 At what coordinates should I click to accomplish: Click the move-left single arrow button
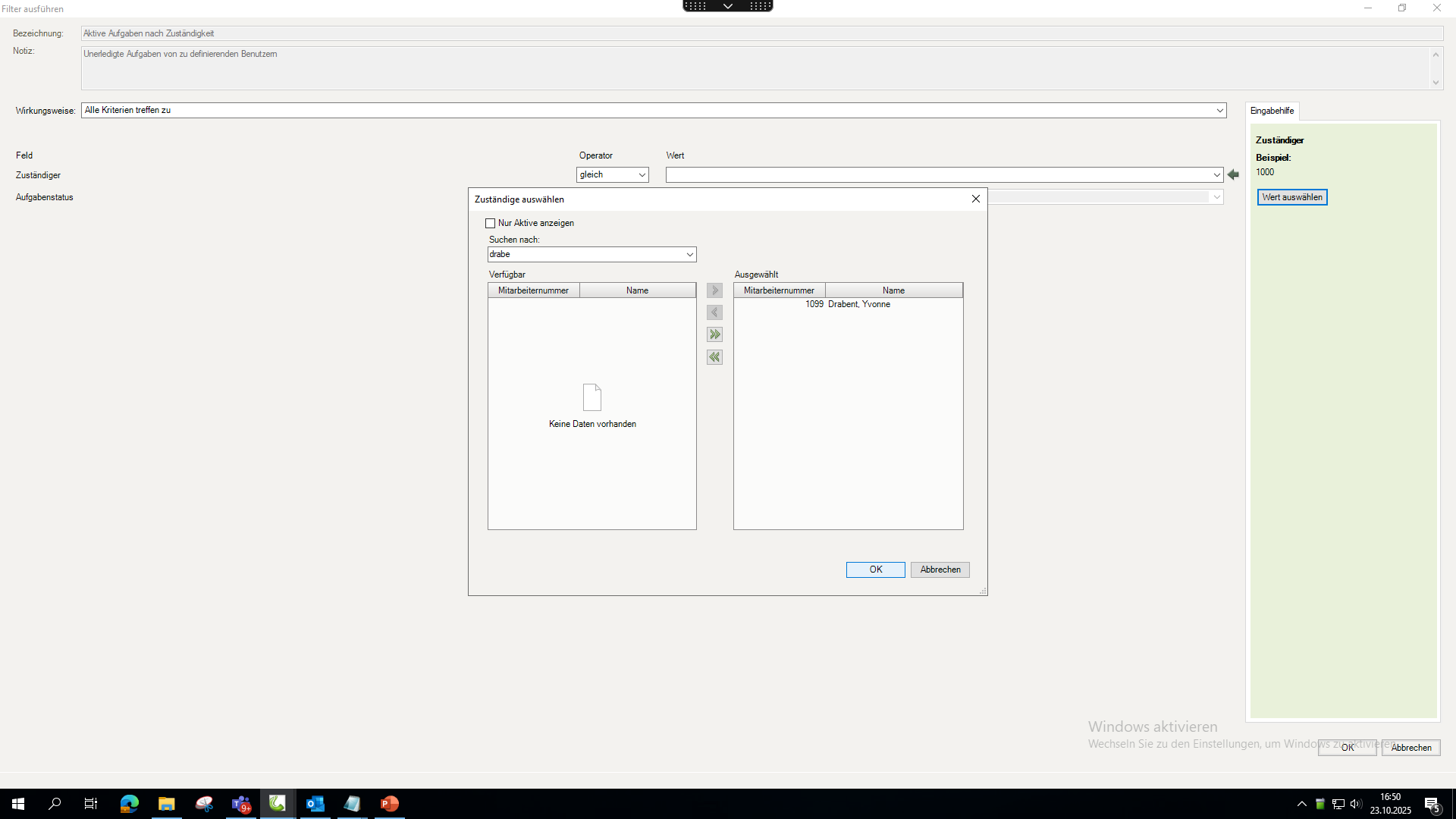pos(714,312)
